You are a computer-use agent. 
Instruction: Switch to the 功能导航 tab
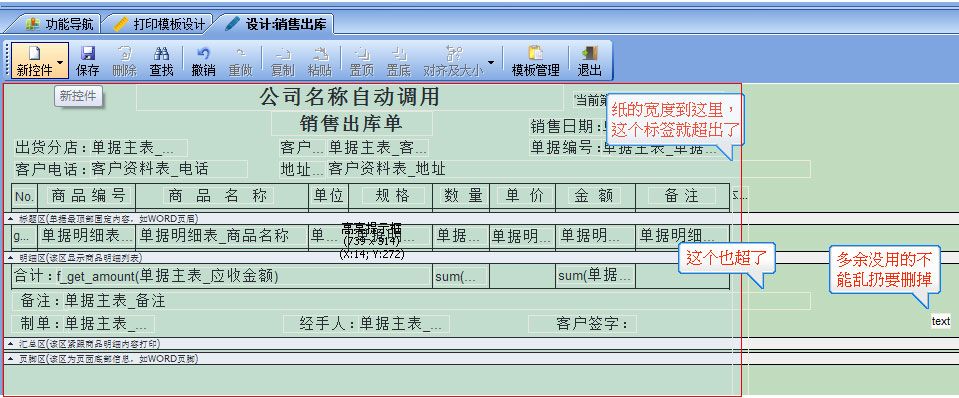tap(59, 24)
